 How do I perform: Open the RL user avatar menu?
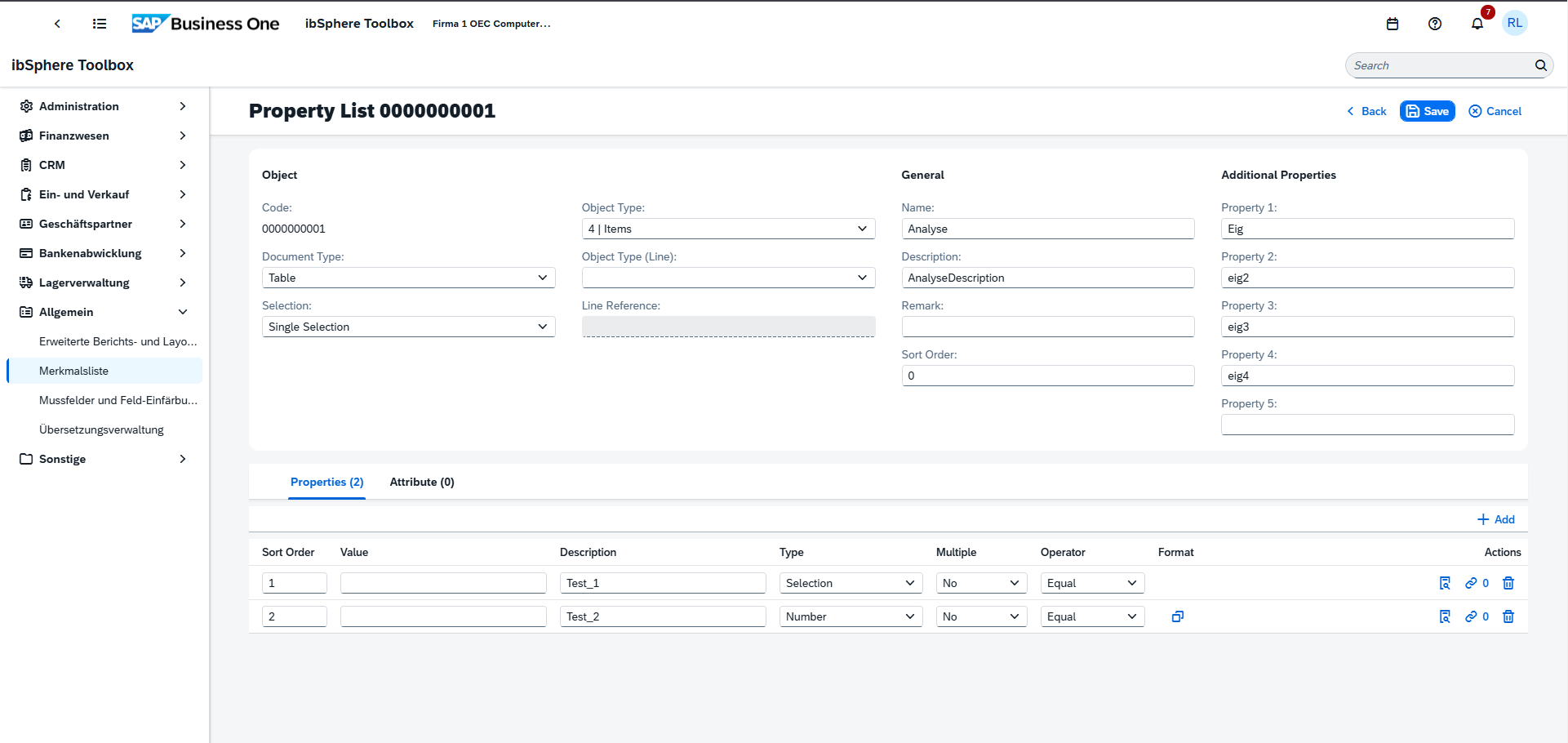point(1515,23)
